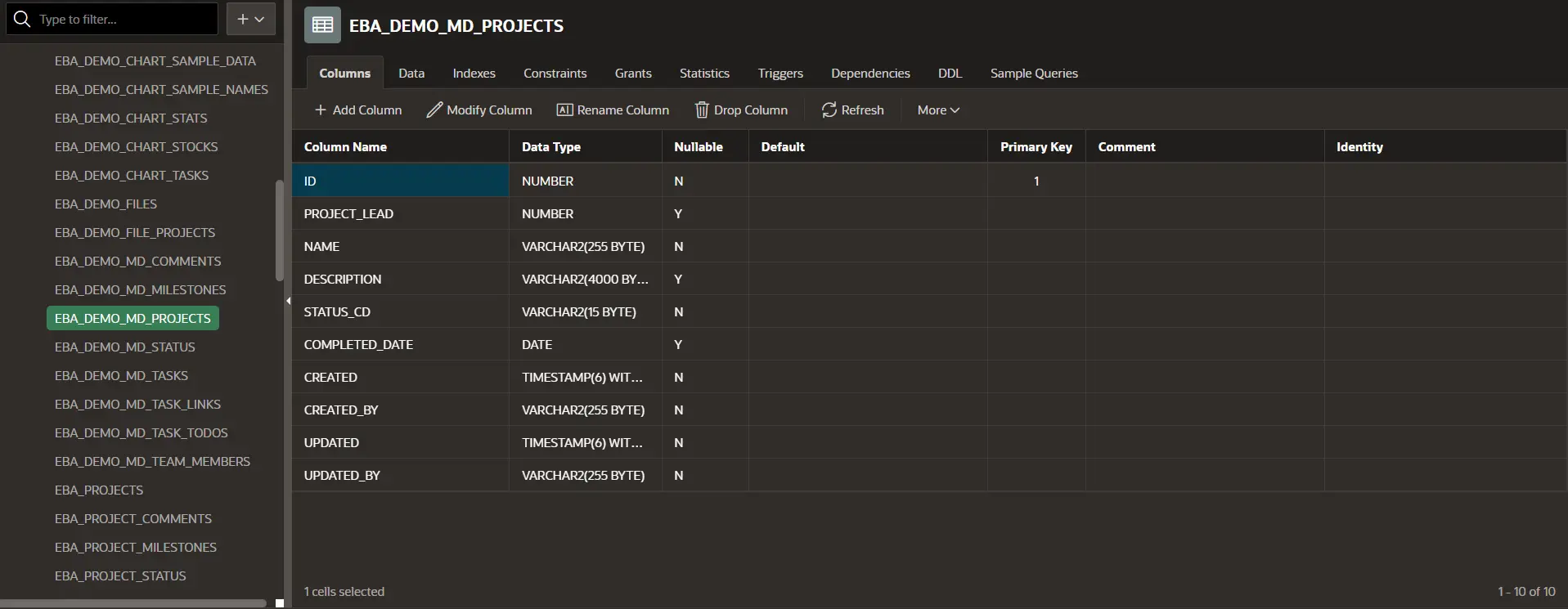Select the CREATED_BY cell
This screenshot has height=609, width=1568.
point(401,410)
